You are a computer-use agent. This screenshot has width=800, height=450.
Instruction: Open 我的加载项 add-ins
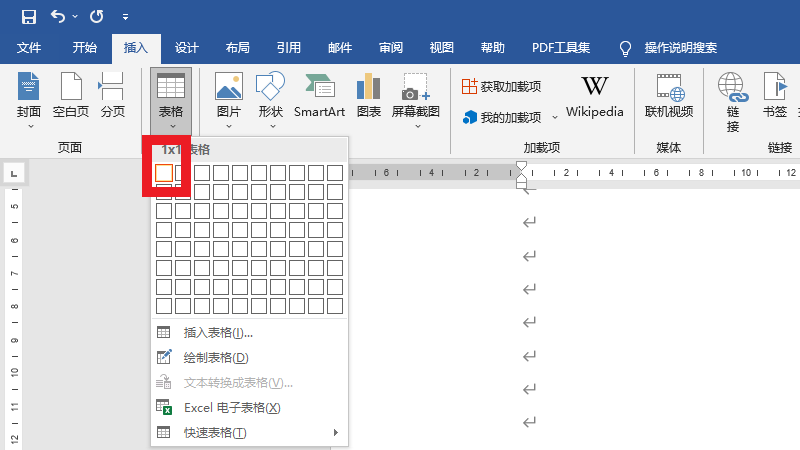[x=501, y=118]
